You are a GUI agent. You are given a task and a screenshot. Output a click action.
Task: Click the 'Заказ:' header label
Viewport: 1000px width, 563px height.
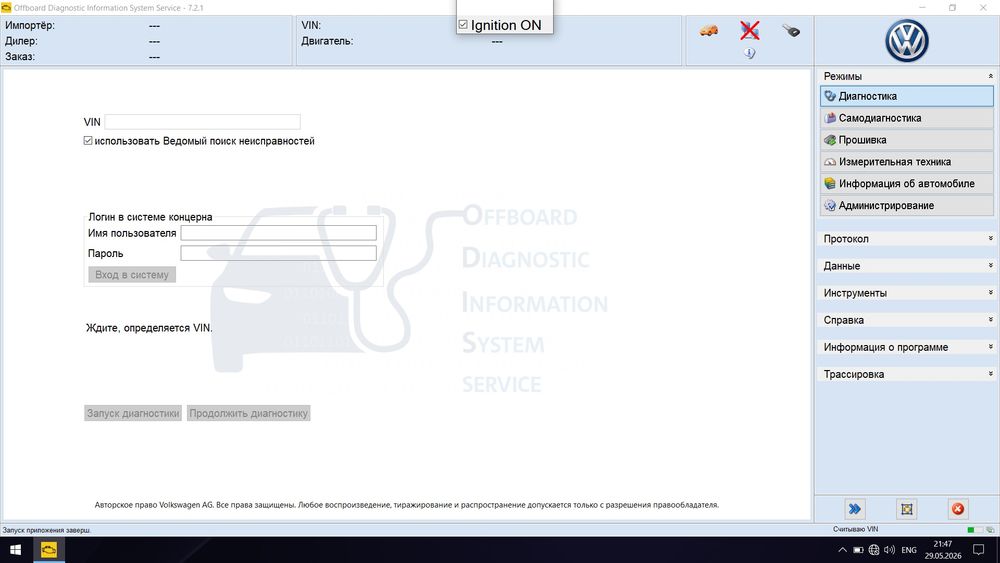20,57
